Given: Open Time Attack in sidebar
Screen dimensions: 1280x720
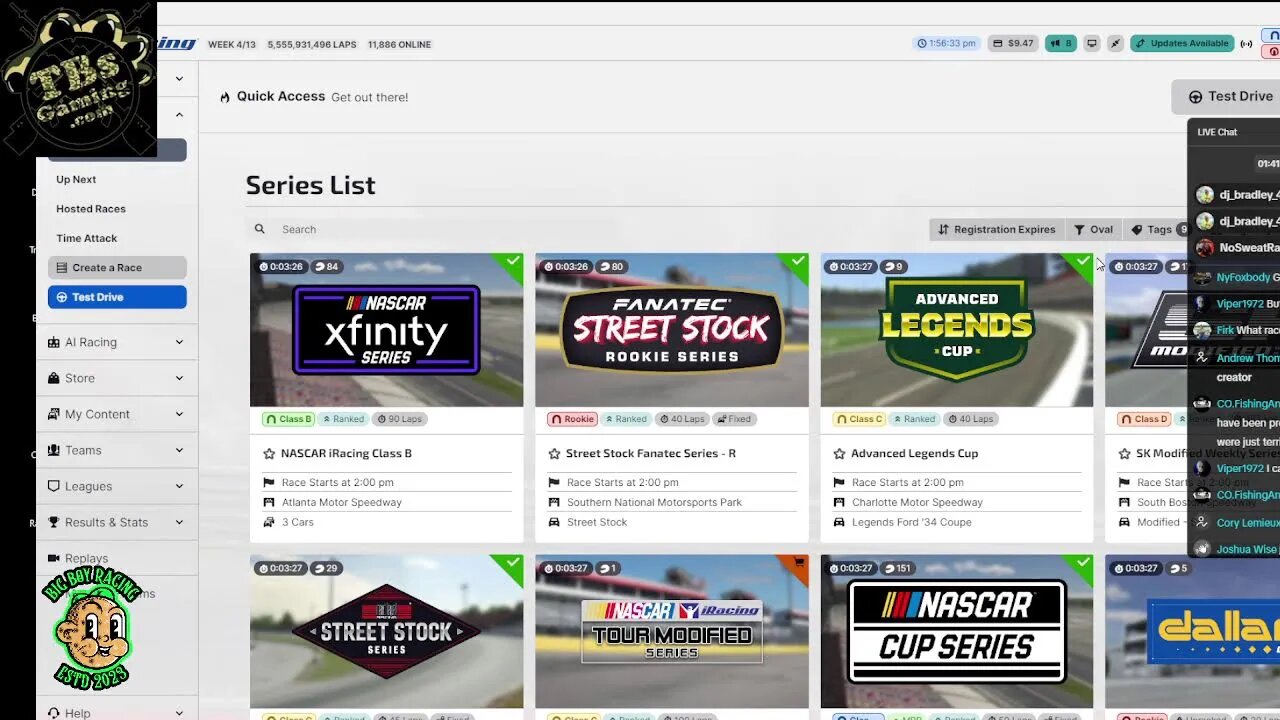Looking at the screenshot, I should (87, 238).
